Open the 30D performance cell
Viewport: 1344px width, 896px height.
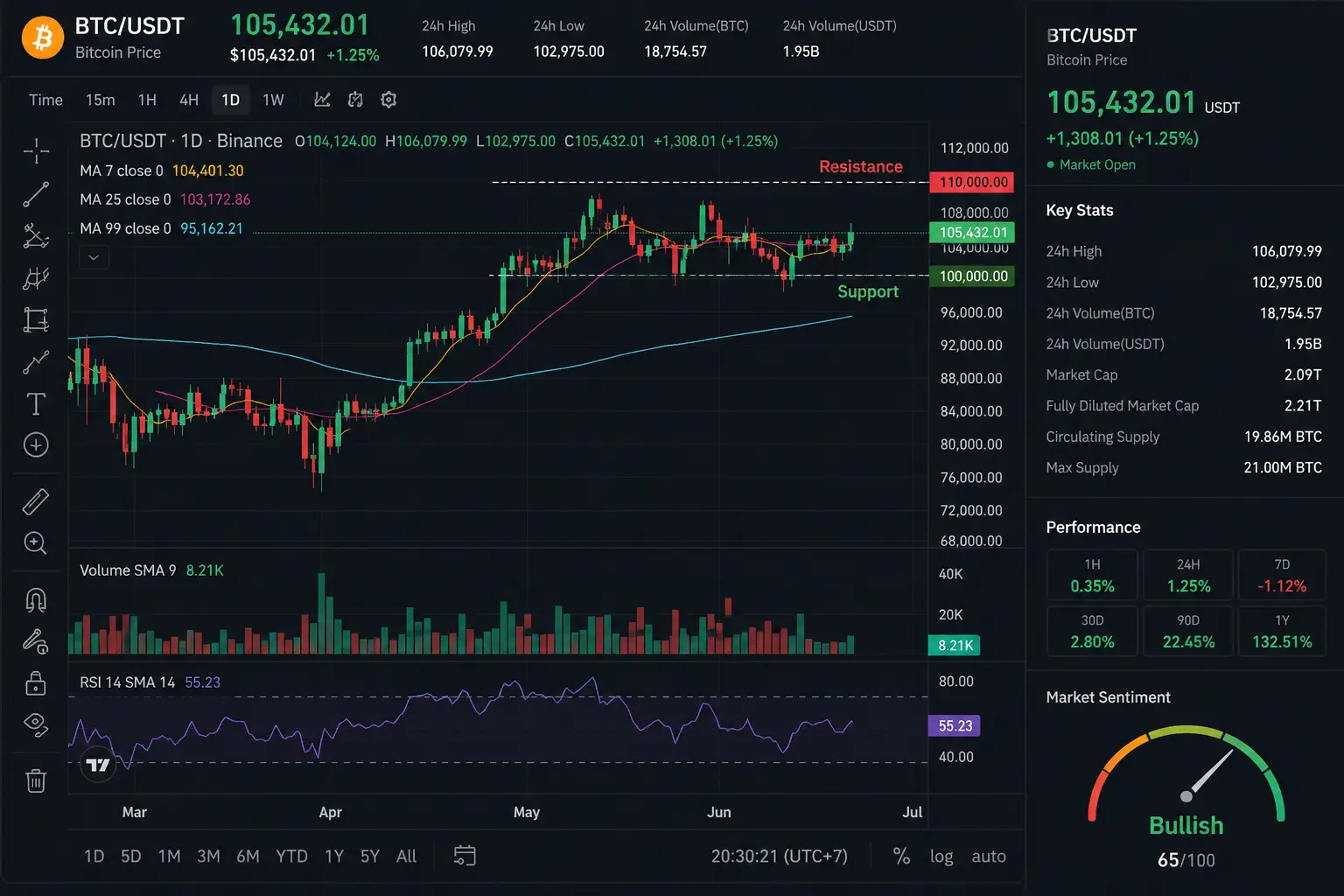click(x=1092, y=631)
